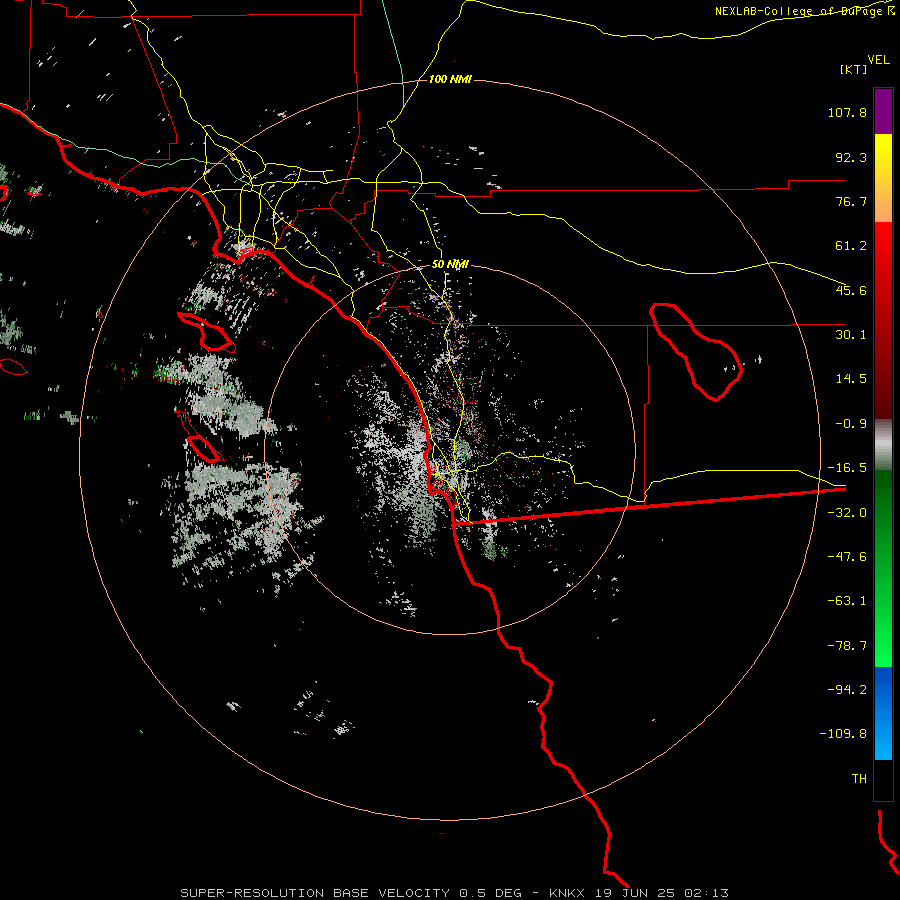Click the bright green segment of the color bar
Image resolution: width=900 pixels, height=900 pixels.
[883, 568]
